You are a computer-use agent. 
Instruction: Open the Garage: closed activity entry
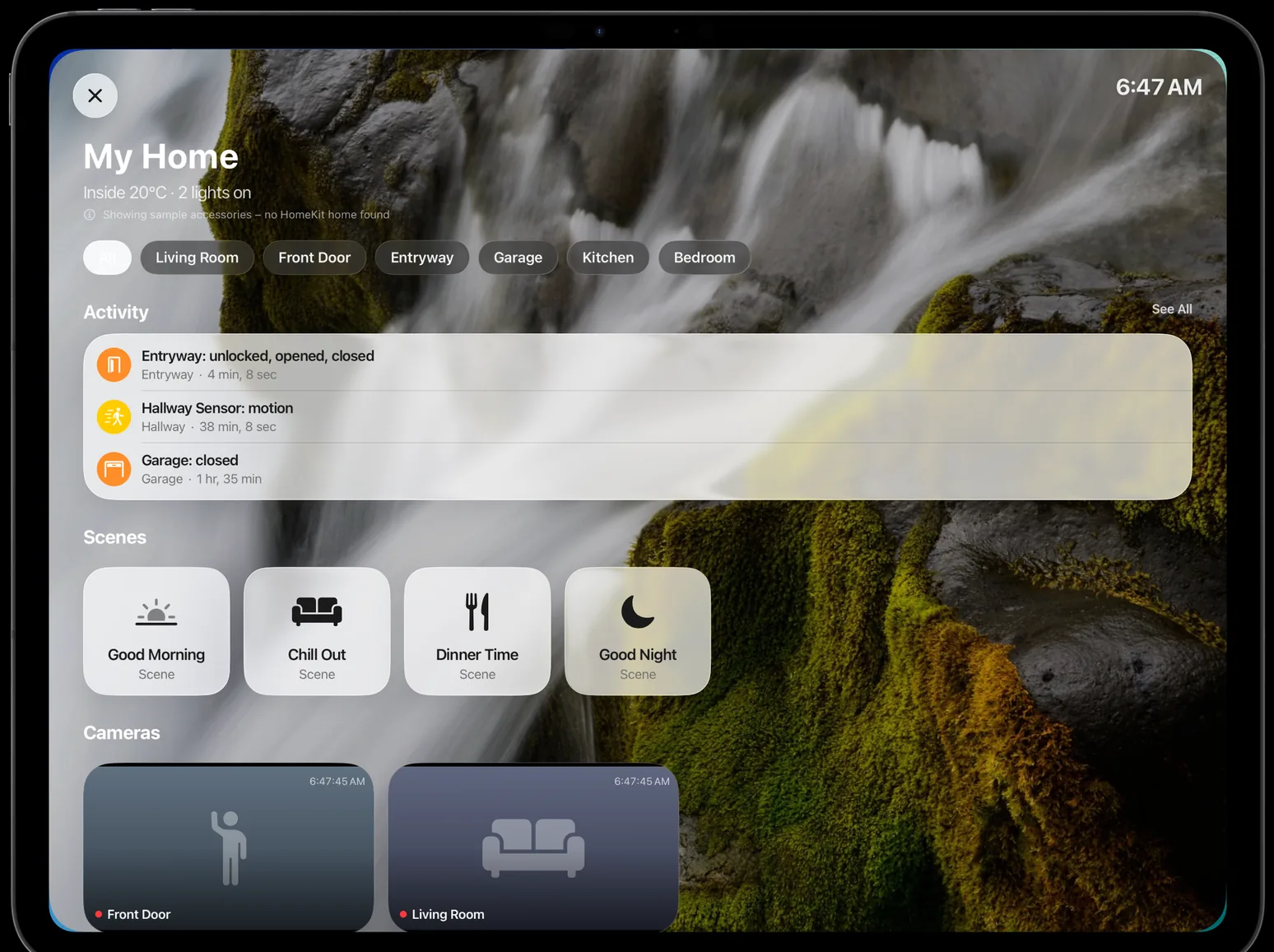pyautogui.click(x=638, y=469)
